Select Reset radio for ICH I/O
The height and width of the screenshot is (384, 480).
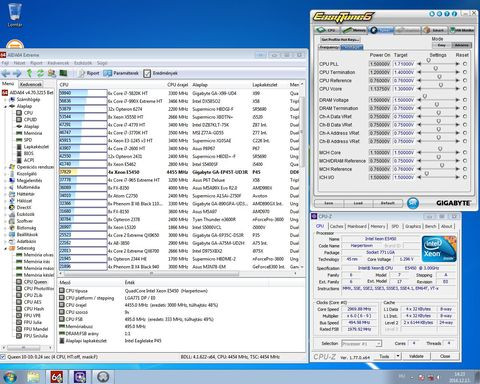point(465,177)
